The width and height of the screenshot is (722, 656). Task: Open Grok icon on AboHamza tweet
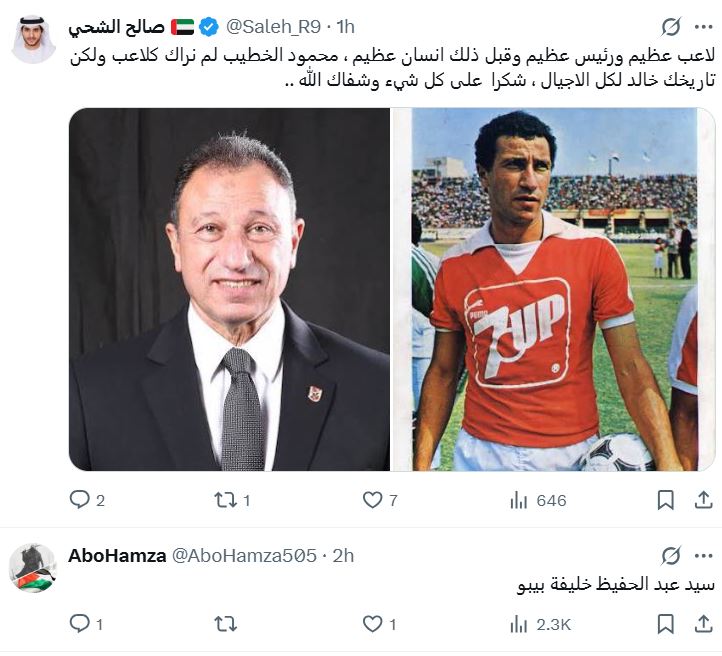[x=671, y=556]
